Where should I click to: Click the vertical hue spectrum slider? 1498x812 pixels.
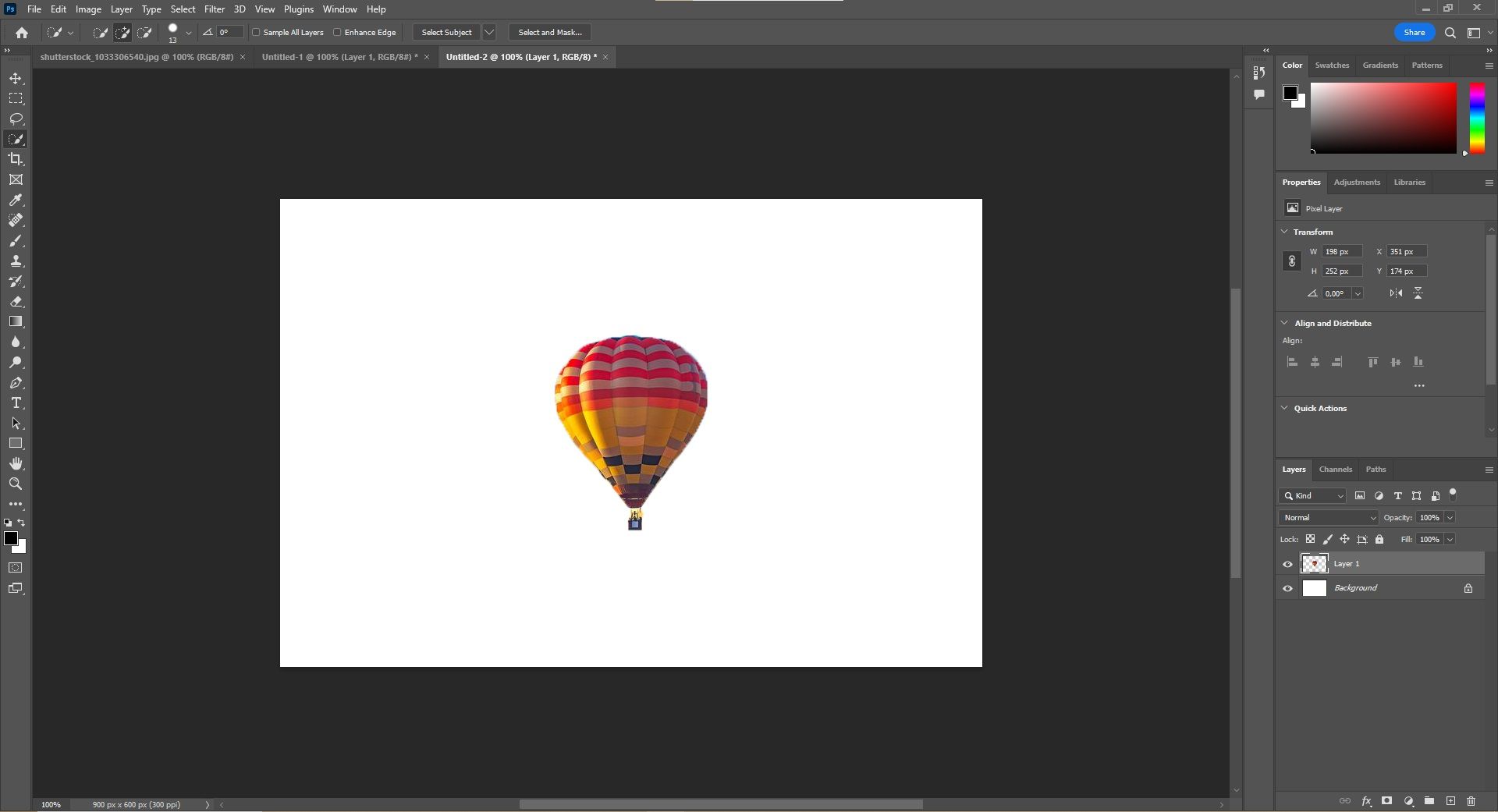click(x=1477, y=118)
